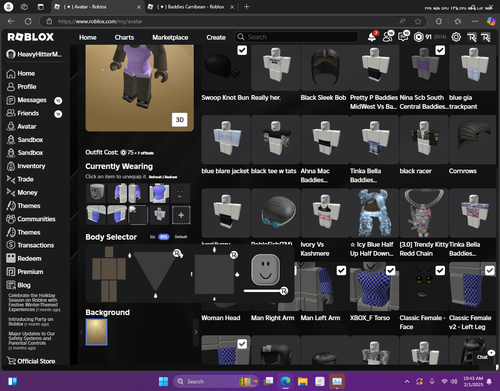Viewport: 500px width, 391px height.
Task: Show next background with right arrow
Action: [x=196, y=332]
